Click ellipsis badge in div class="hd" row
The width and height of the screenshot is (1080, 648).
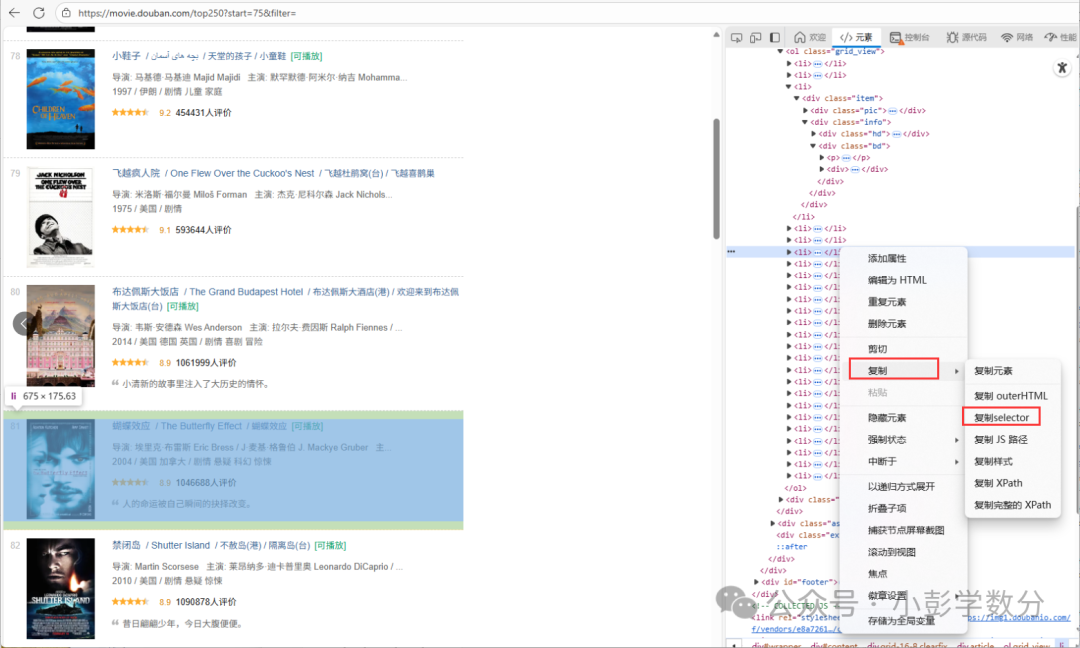click(896, 134)
